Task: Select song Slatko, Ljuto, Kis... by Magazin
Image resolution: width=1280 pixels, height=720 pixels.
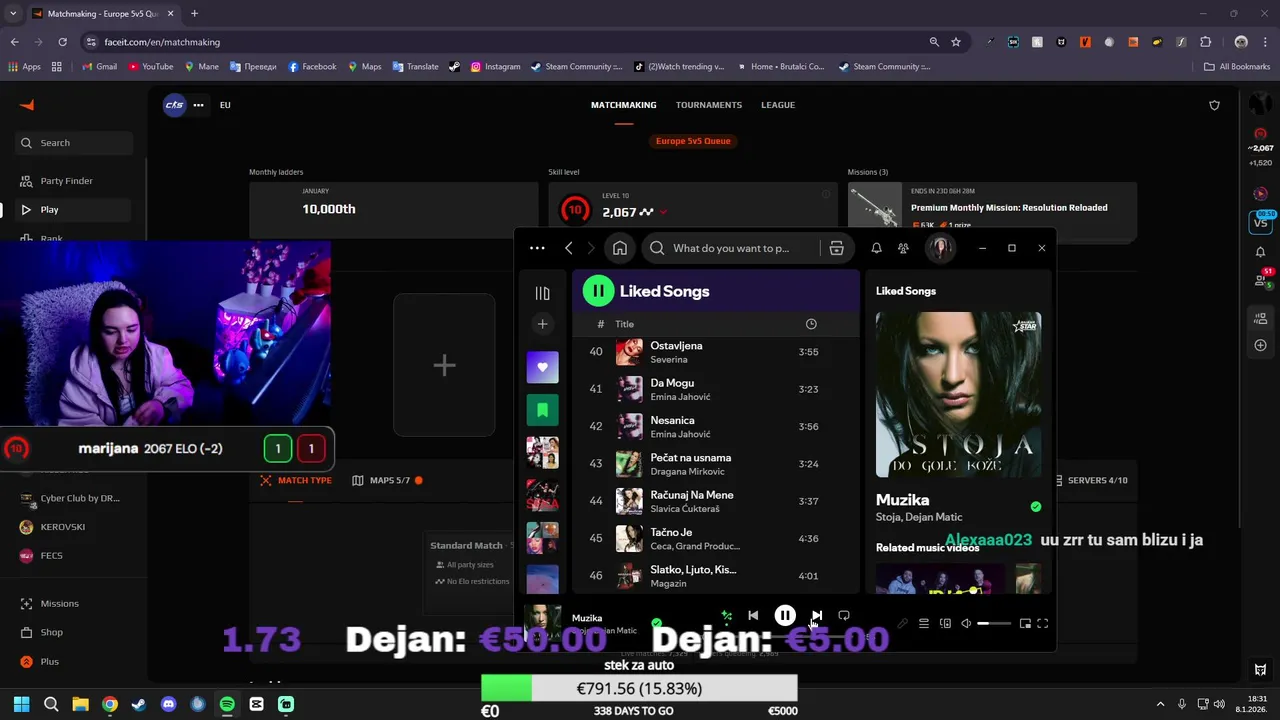Action: (715, 576)
